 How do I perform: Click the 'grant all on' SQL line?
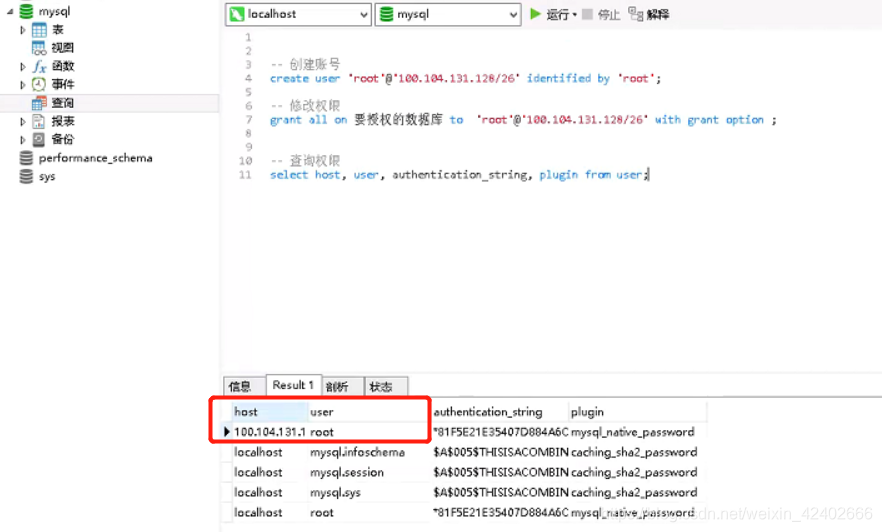(523, 120)
